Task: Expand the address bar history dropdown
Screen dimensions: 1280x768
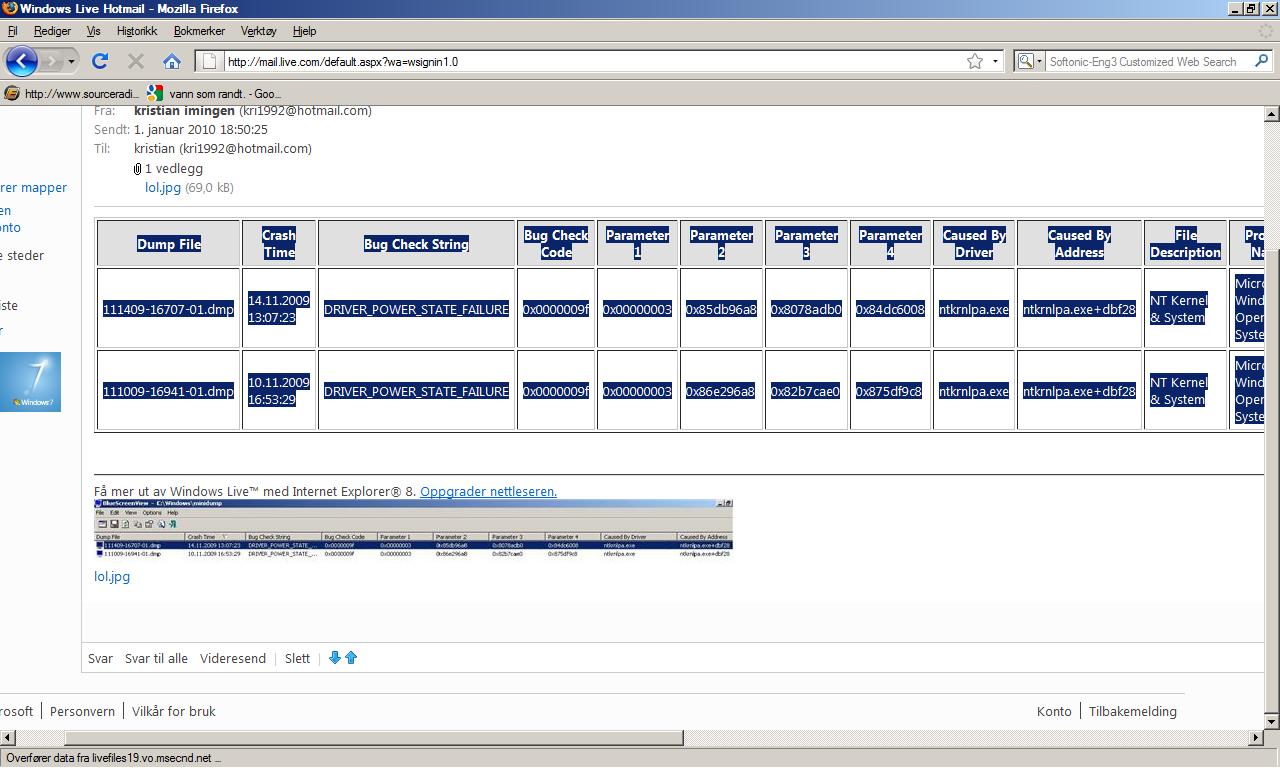Action: (995, 61)
